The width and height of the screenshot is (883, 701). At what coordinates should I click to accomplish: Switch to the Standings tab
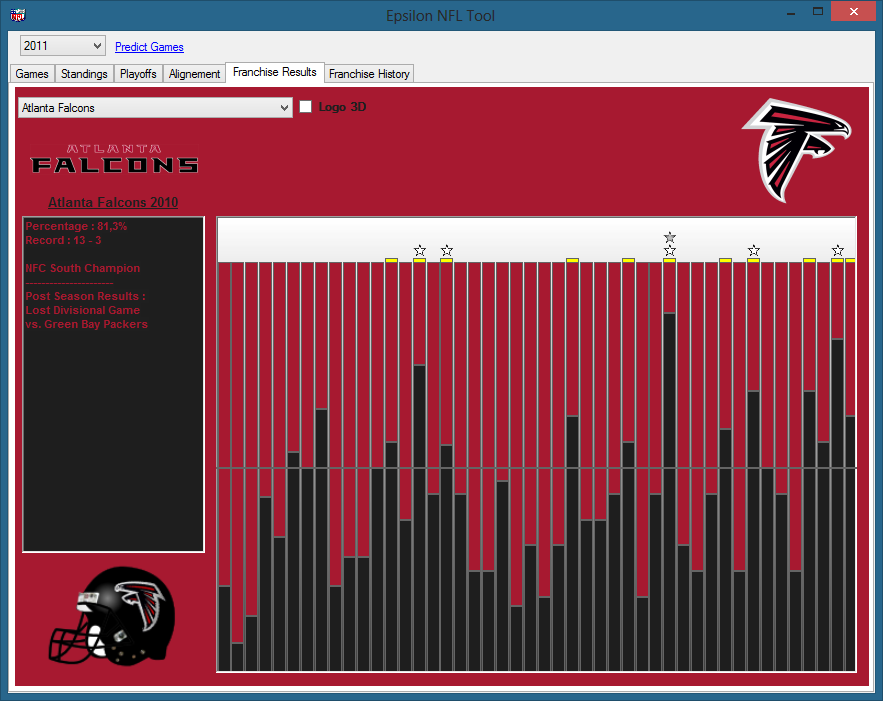84,74
